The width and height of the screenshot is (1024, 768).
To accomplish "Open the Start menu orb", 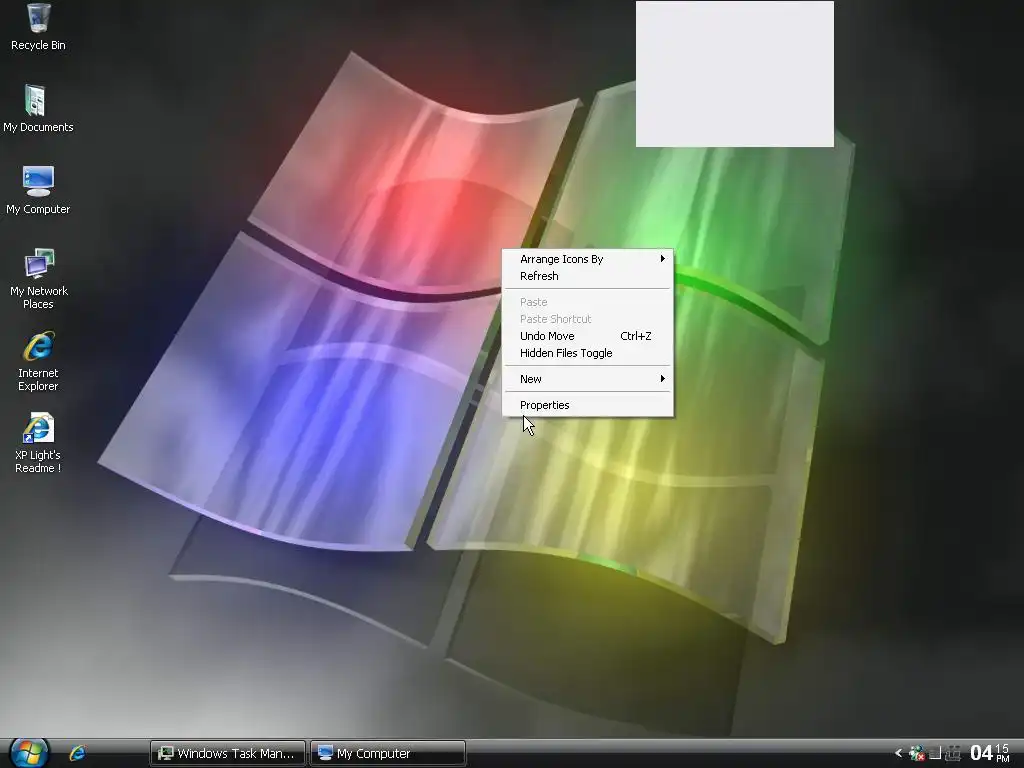I will tap(29, 753).
